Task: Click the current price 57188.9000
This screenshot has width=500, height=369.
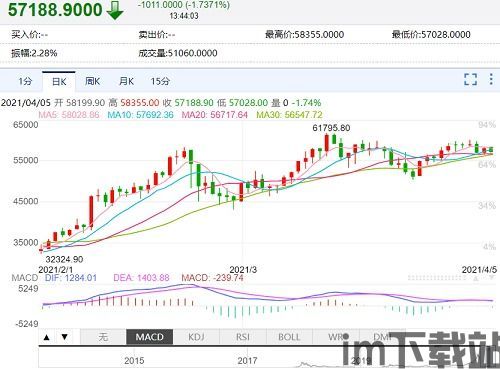Action: pyautogui.click(x=55, y=10)
